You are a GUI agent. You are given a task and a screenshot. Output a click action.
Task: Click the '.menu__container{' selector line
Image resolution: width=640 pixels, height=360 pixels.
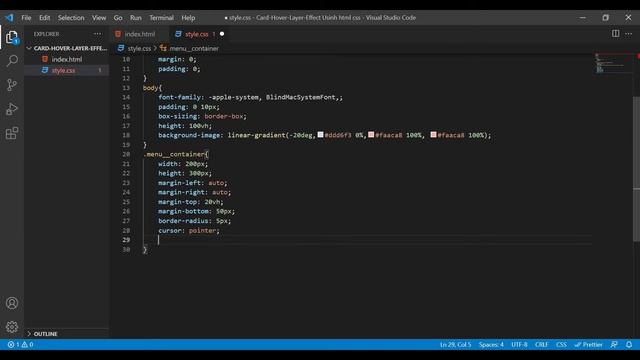click(x=176, y=154)
